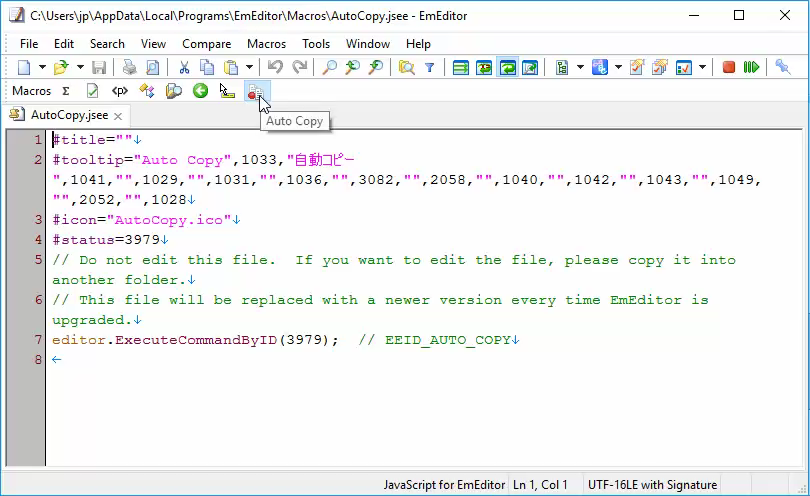Select the AutoCopy.jsee document tab
810x496 pixels.
tap(69, 115)
